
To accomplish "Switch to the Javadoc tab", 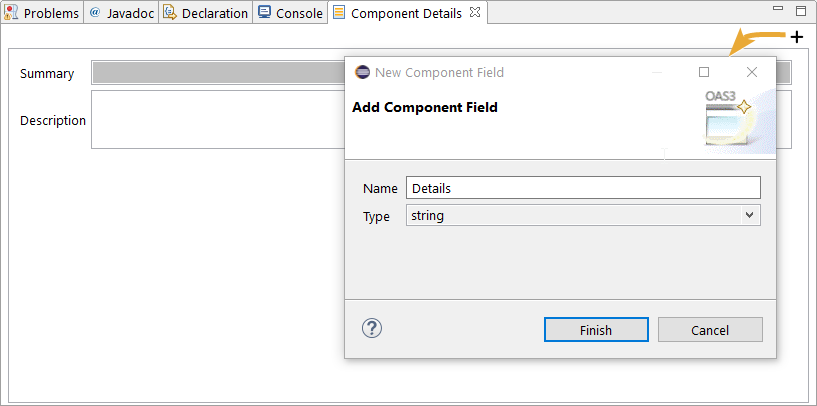I will pos(121,13).
